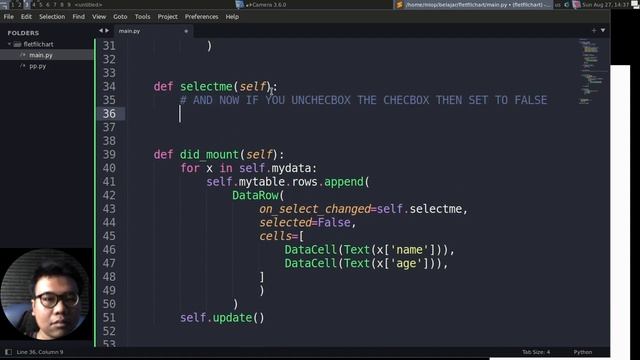Change the Python syntax selector
The width and height of the screenshot is (640, 360).
(582, 352)
